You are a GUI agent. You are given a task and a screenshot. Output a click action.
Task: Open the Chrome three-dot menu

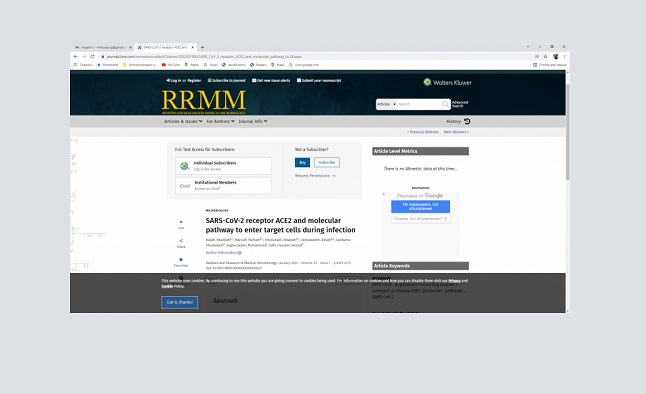(565, 56)
